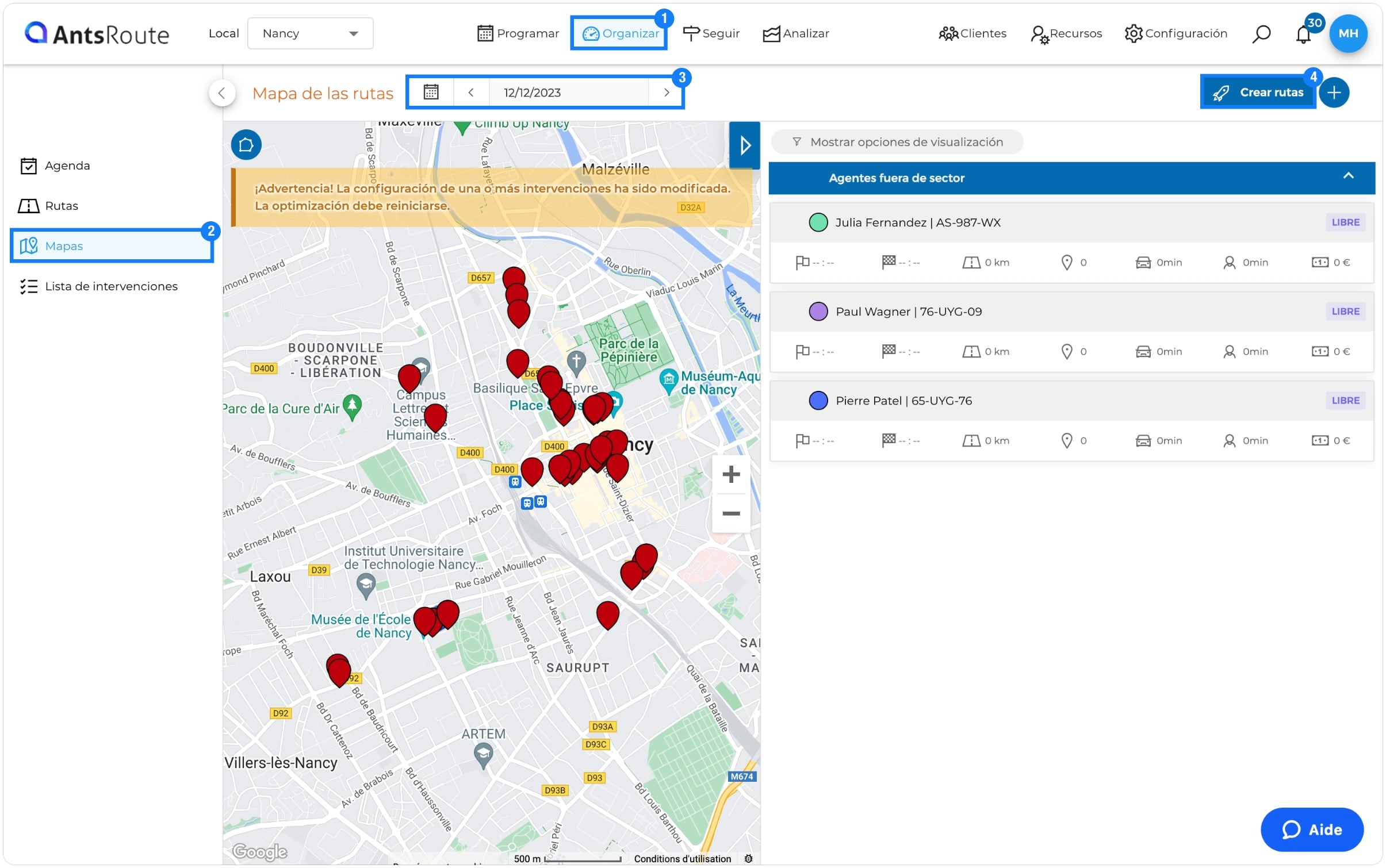Image resolution: width=1386 pixels, height=868 pixels.
Task: Click Julia Fernandez's green color dot
Action: pyautogui.click(x=818, y=222)
